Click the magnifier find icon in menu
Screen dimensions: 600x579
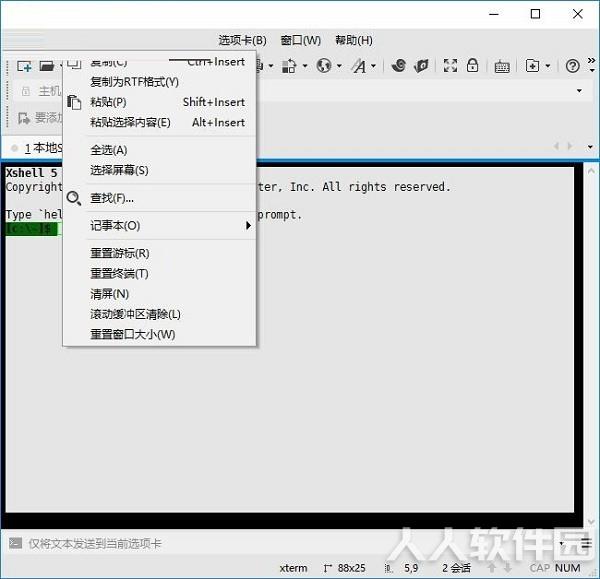pyautogui.click(x=73, y=198)
